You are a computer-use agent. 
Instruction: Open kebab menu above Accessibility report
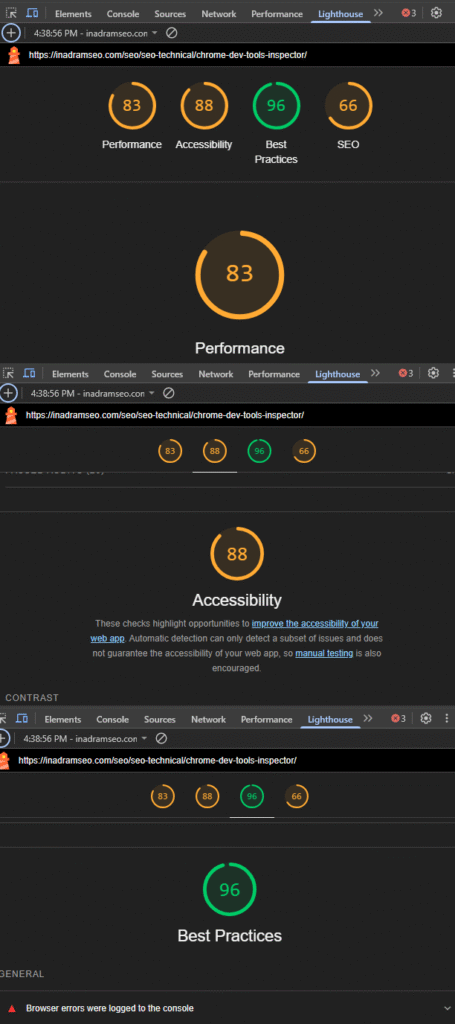[453, 373]
